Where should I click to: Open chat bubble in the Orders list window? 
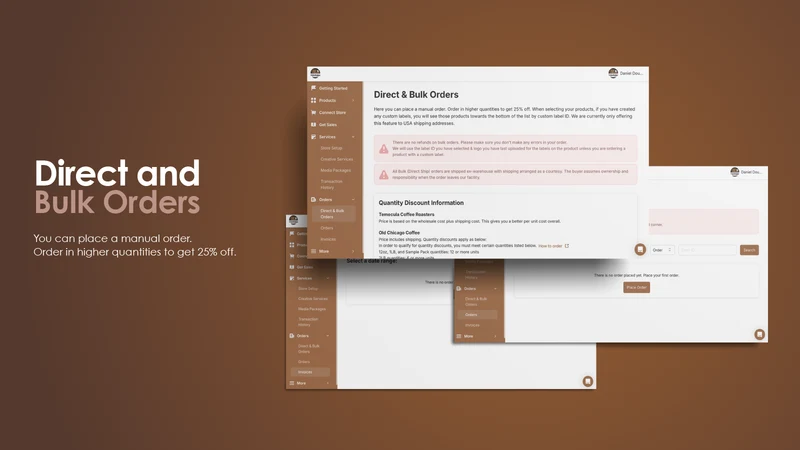(x=759, y=334)
